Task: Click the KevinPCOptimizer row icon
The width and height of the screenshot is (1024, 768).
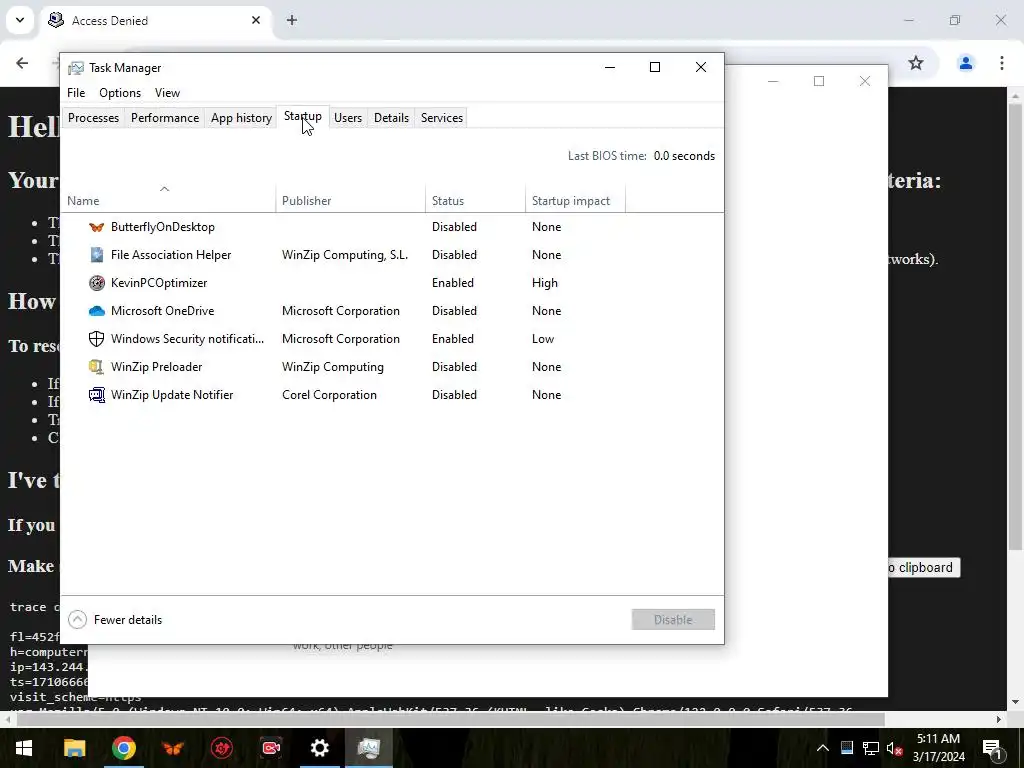Action: click(97, 283)
